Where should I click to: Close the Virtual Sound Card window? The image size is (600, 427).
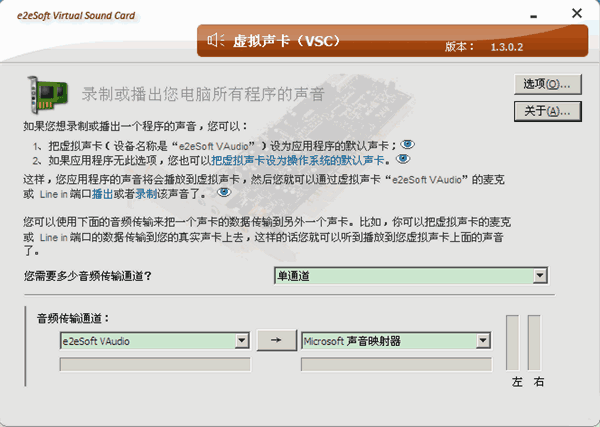click(577, 13)
